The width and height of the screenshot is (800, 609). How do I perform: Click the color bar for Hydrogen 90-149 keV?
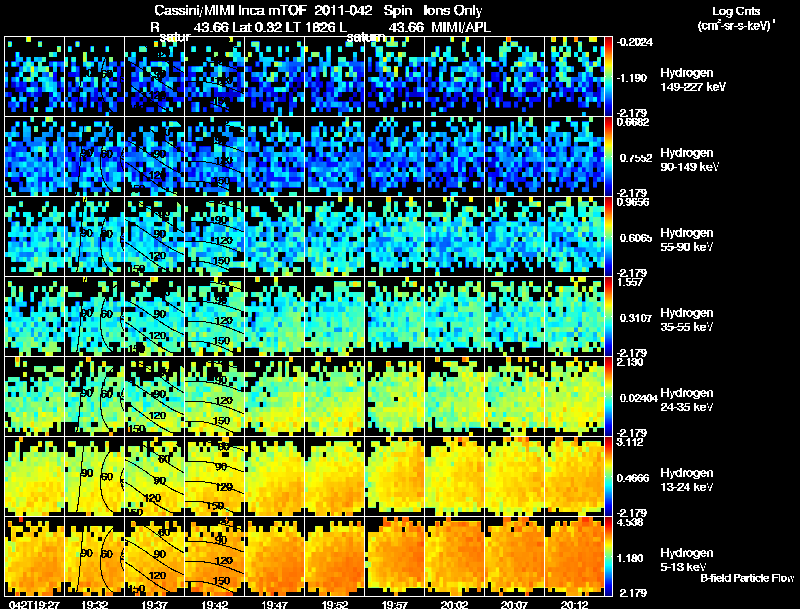[x=608, y=157]
